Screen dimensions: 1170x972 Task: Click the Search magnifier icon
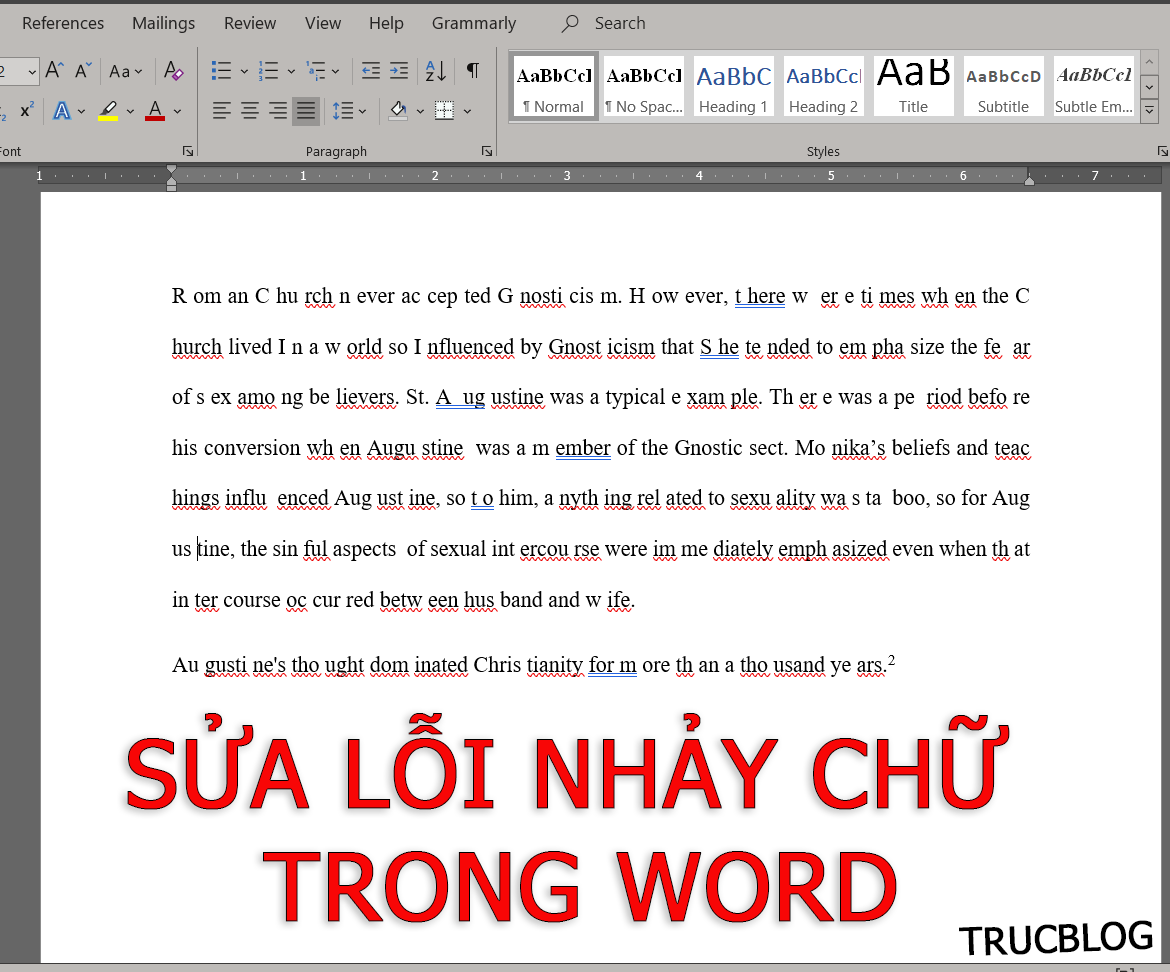click(570, 23)
